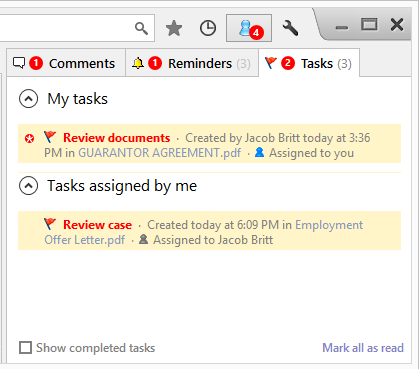Viewport: 419px width, 369px height.
Task: Select the Tasks tab
Action: coord(309,63)
